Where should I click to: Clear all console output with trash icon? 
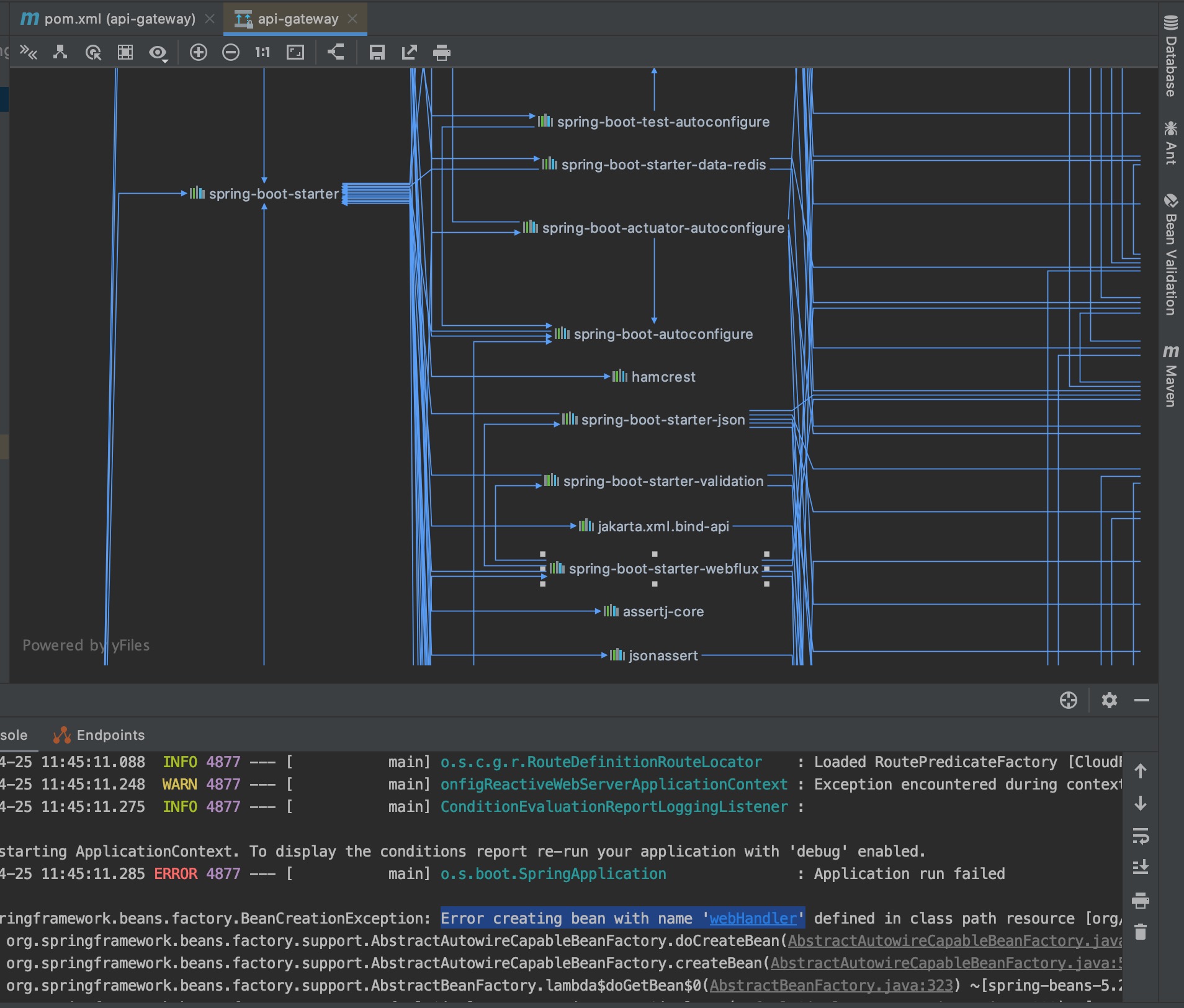click(x=1141, y=932)
